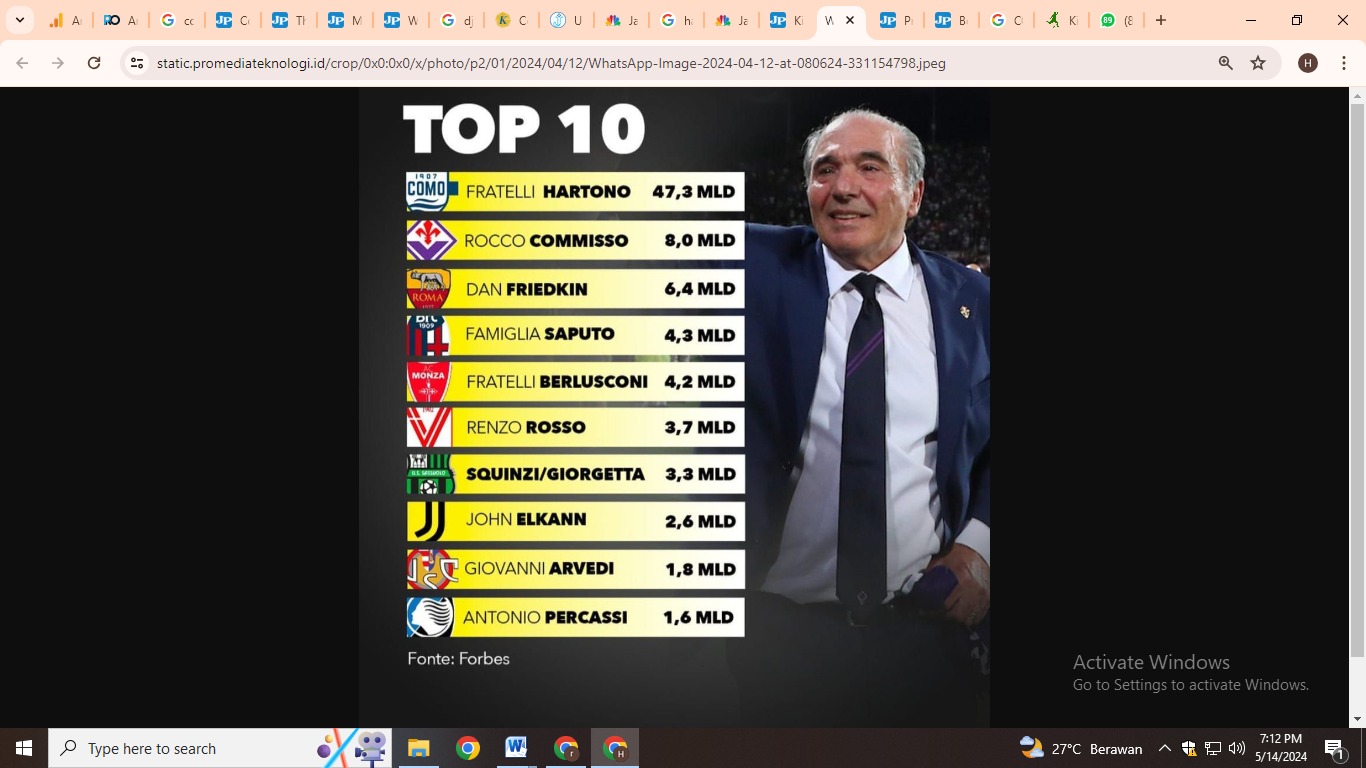Expand the tab search dropdown arrow
1366x768 pixels.
(x=19, y=20)
